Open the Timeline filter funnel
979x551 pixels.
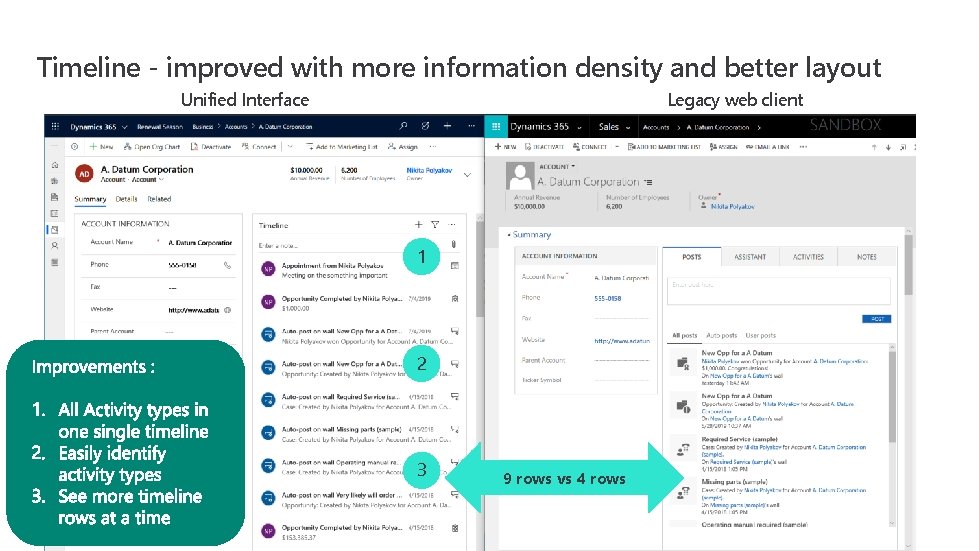(435, 225)
